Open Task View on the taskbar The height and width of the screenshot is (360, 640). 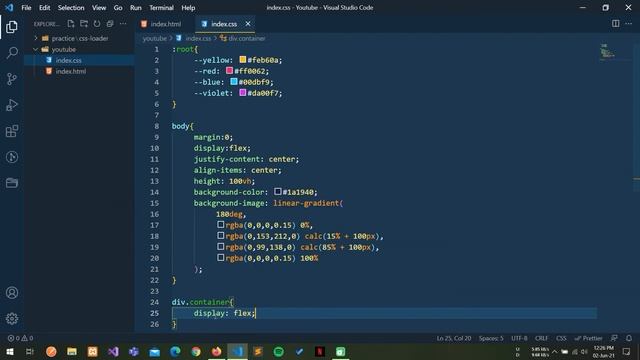(30, 351)
